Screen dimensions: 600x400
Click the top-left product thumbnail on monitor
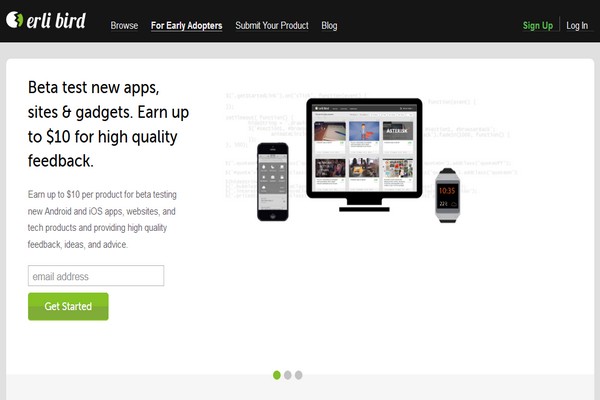pos(330,131)
